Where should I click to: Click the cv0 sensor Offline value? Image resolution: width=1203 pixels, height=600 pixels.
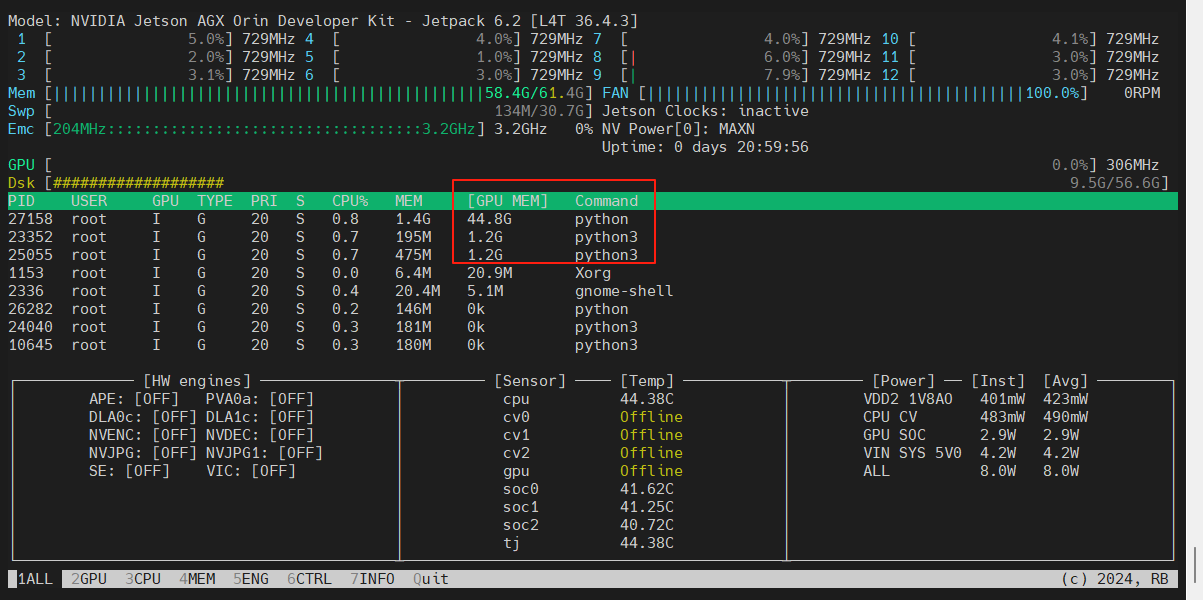(x=651, y=417)
